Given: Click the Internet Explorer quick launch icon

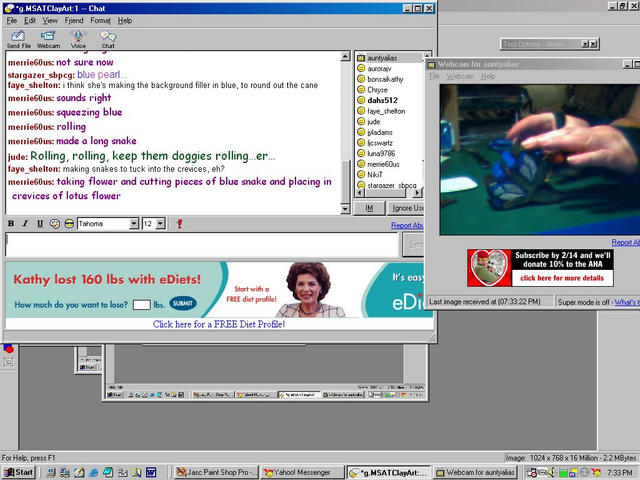Looking at the screenshot, I should coord(93,473).
